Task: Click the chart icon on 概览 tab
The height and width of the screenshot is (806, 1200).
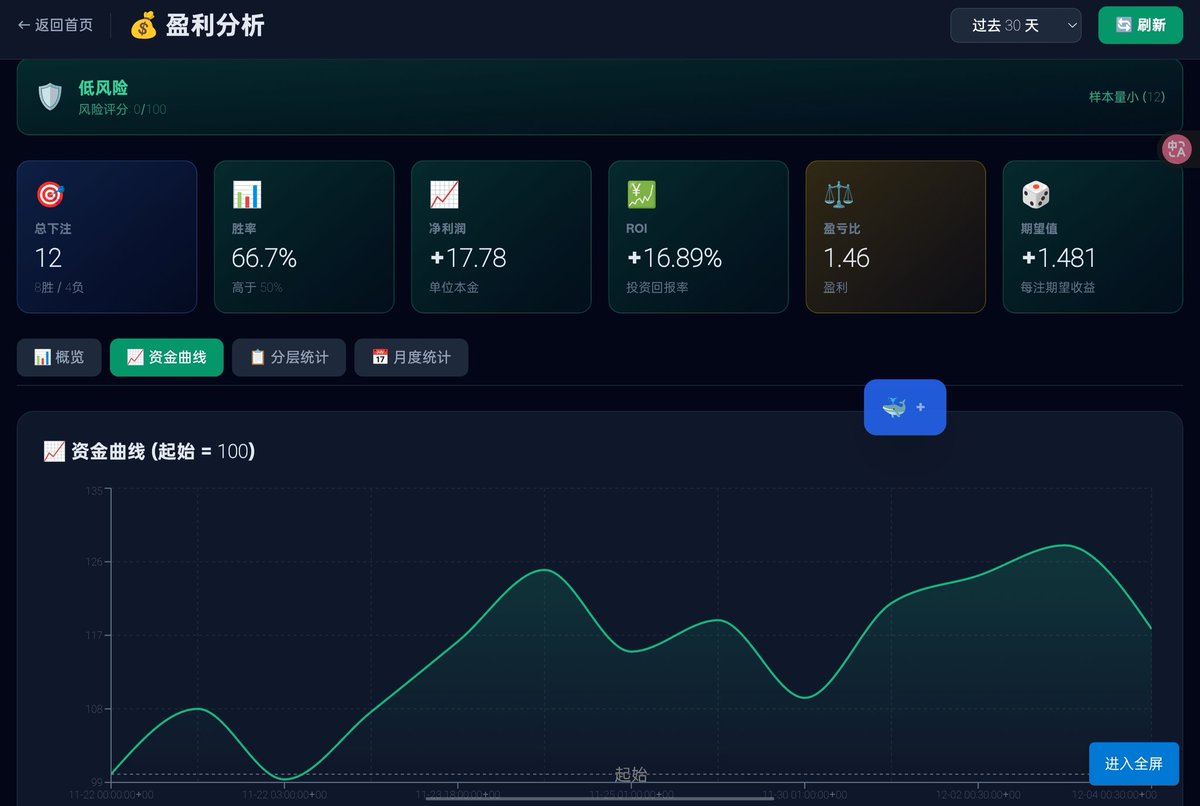Action: [x=41, y=357]
